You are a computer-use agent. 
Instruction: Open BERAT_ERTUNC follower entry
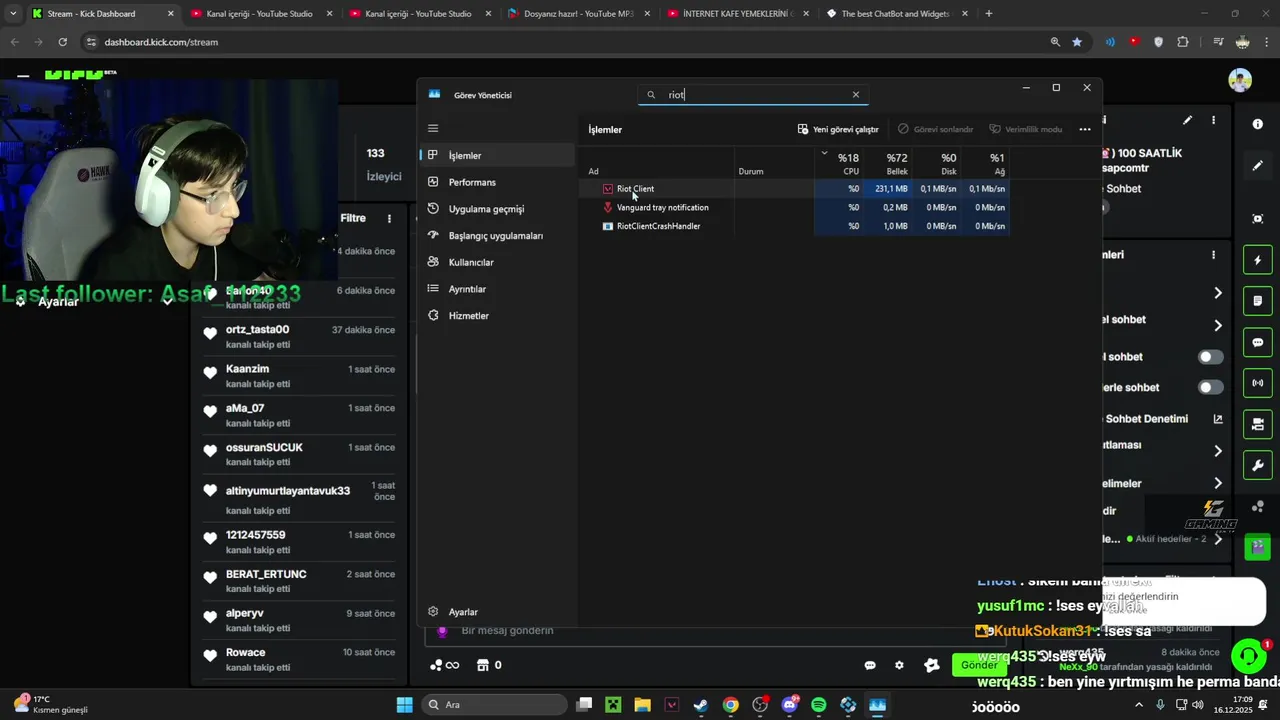pos(298,581)
